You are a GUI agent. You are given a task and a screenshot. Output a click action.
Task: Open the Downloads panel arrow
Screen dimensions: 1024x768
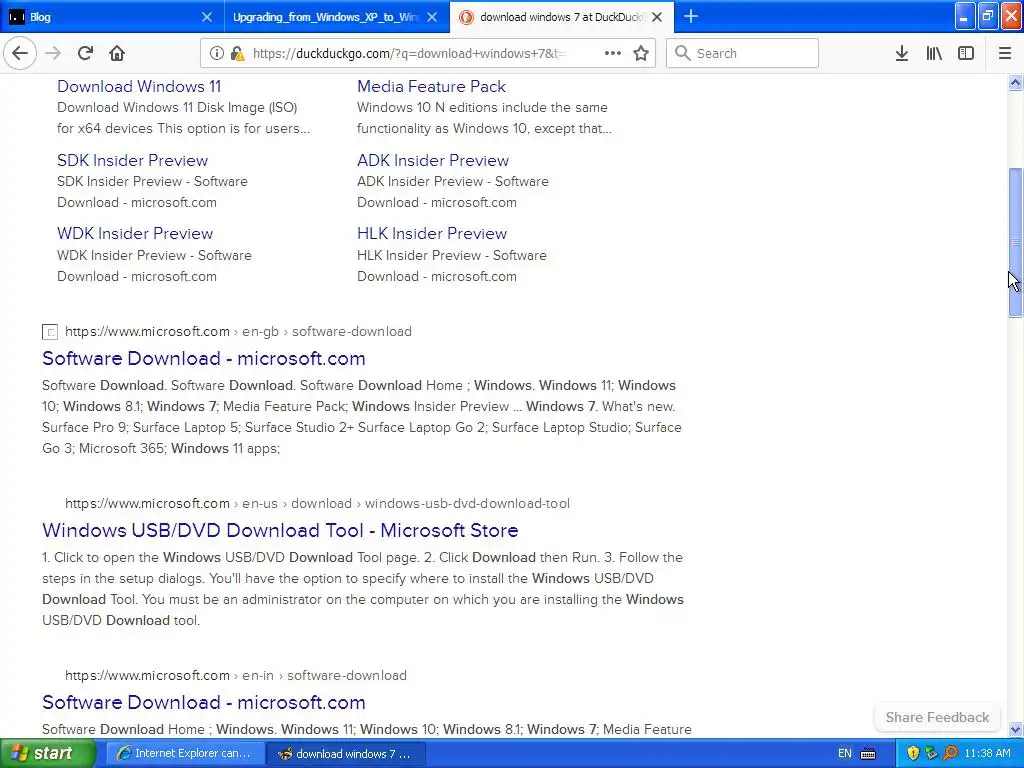(x=902, y=53)
